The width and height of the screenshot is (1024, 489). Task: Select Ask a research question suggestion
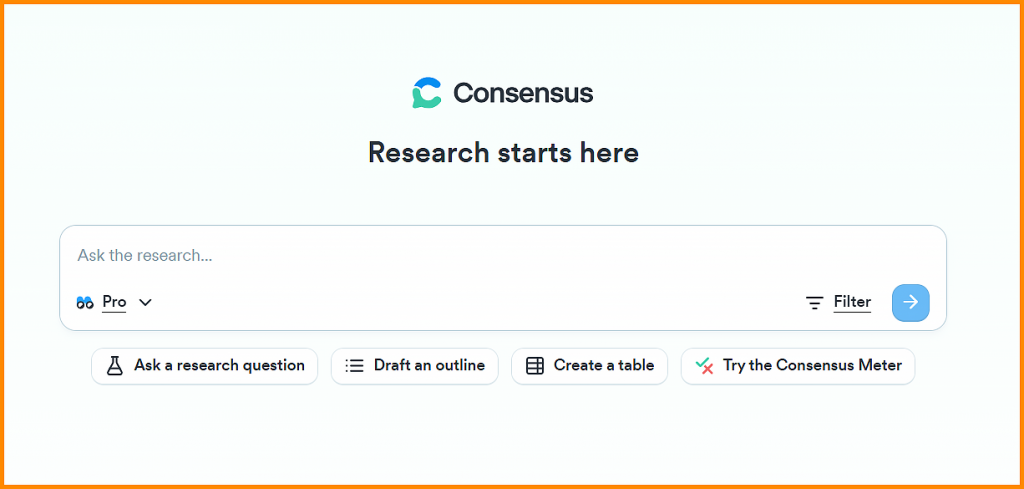(x=204, y=366)
